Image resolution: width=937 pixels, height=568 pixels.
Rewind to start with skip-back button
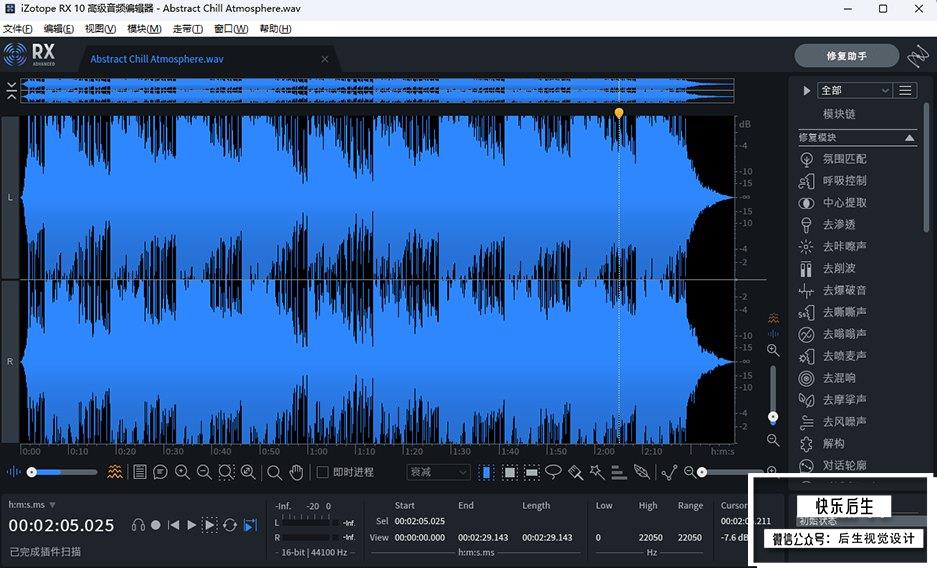173,525
